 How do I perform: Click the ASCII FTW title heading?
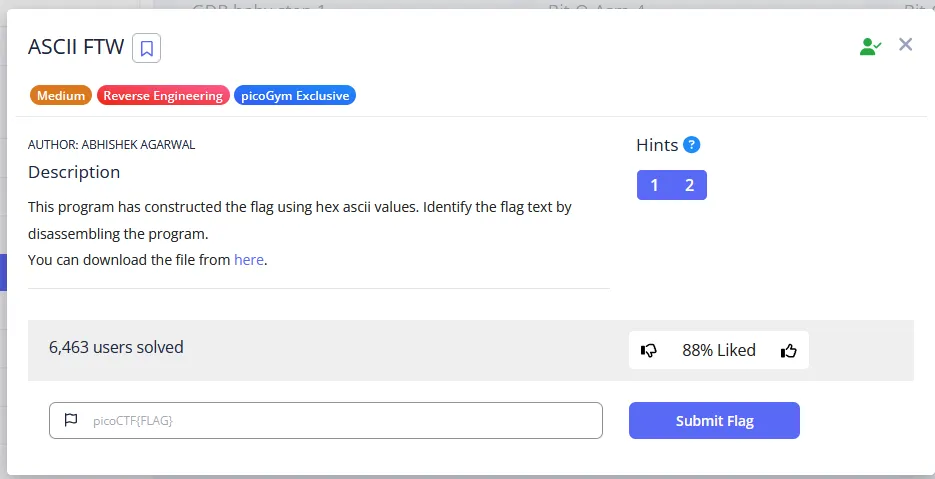76,47
